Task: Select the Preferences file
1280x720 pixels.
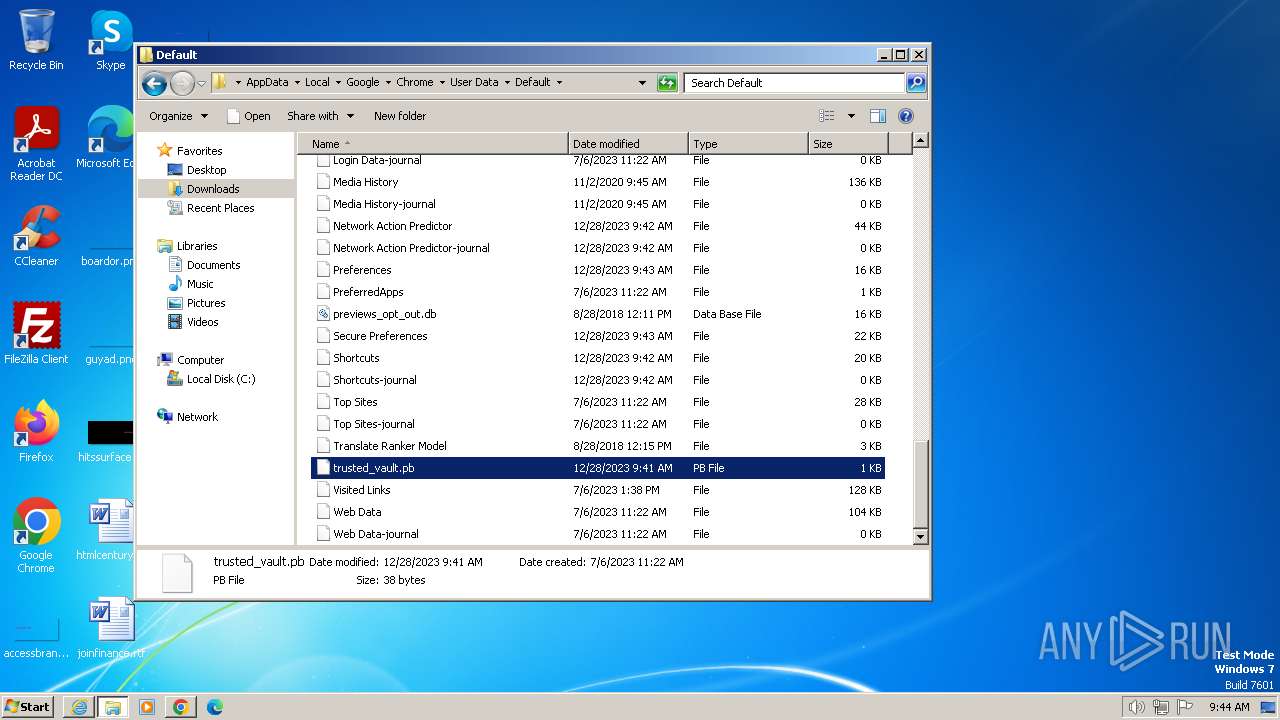Action: (x=362, y=270)
